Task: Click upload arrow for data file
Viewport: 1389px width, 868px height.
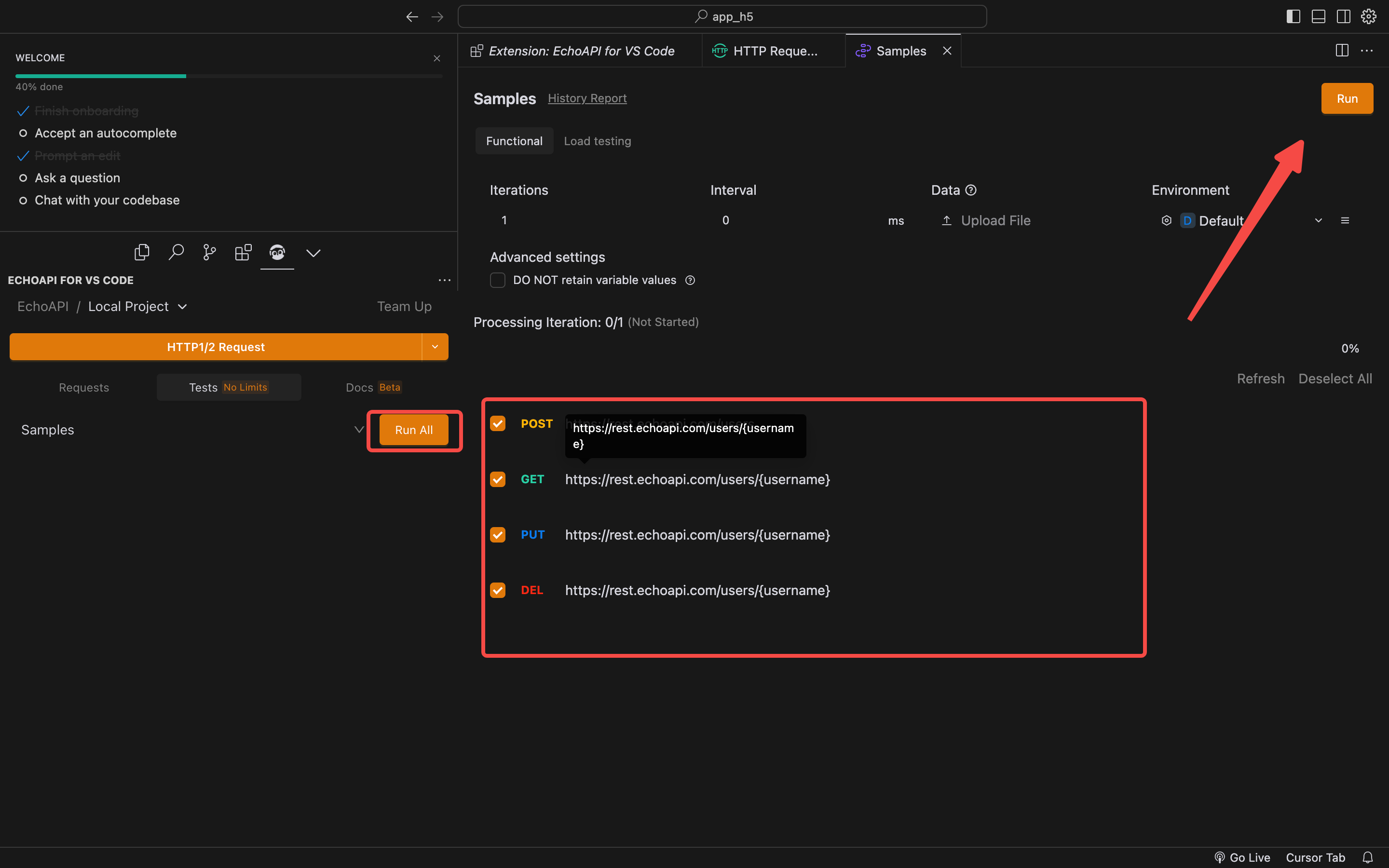Action: tap(946, 220)
